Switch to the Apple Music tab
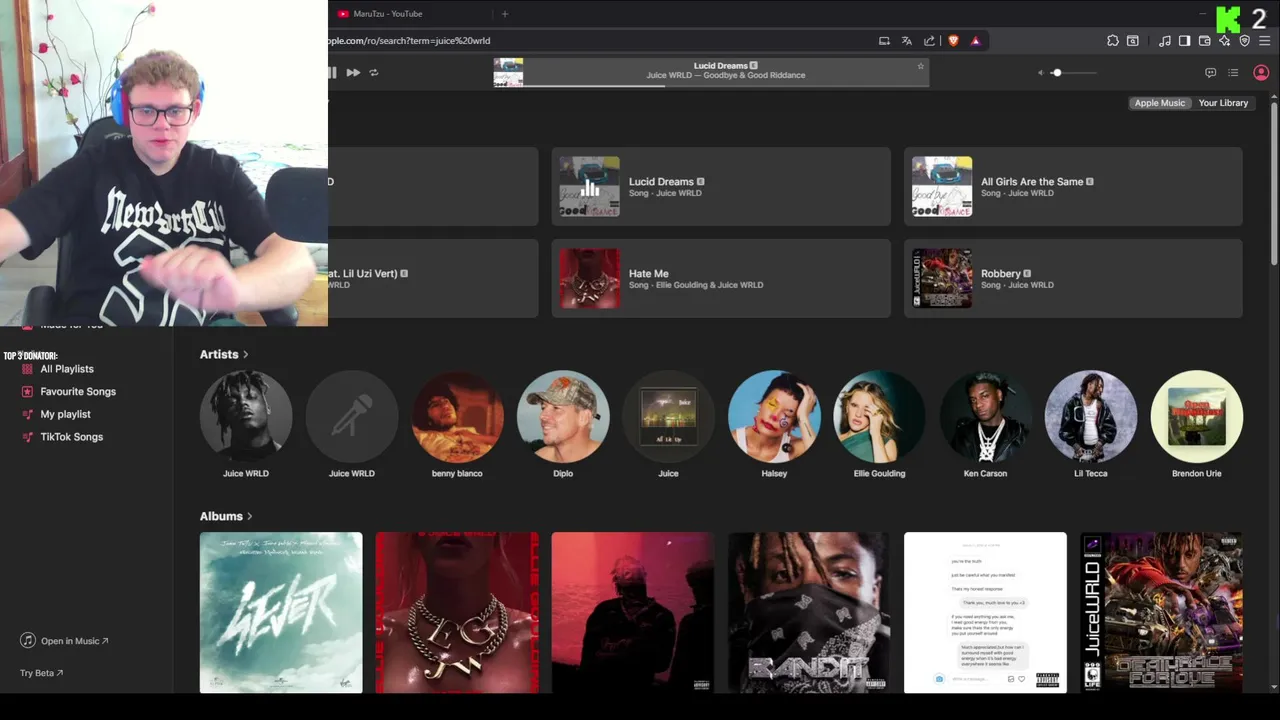The width and height of the screenshot is (1280, 720). coord(1159,103)
